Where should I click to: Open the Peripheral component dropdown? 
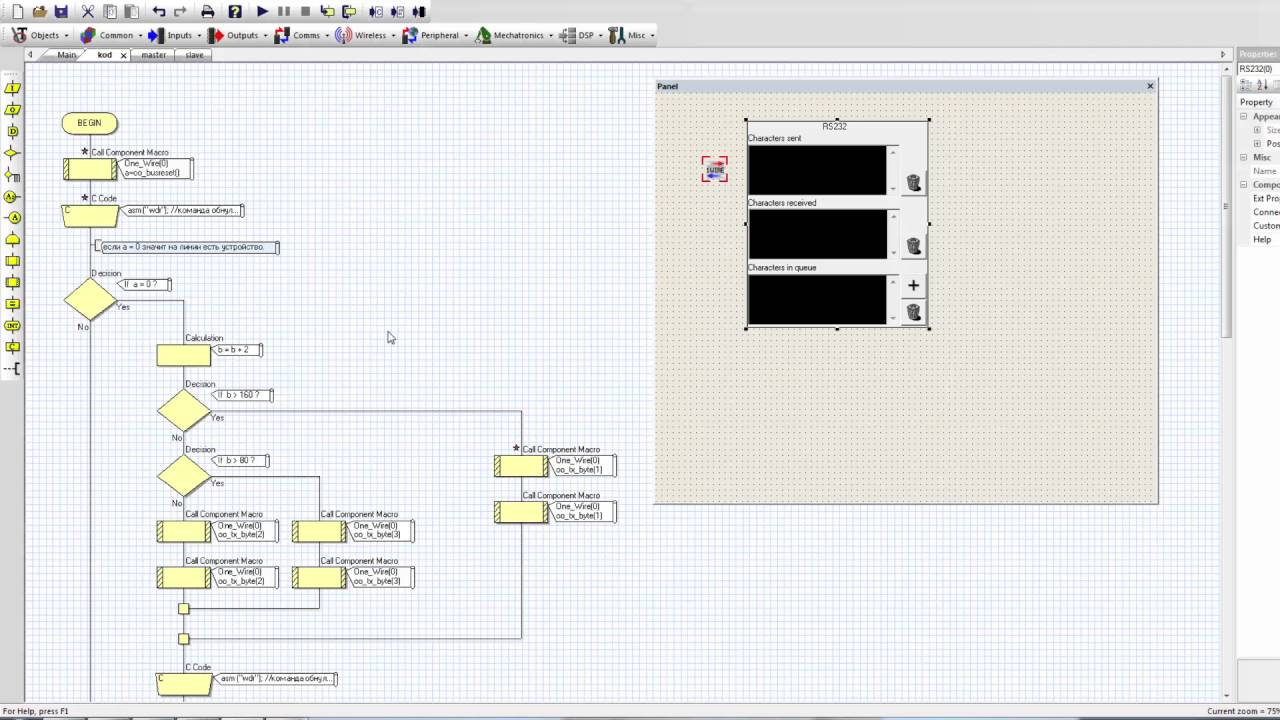[434, 35]
